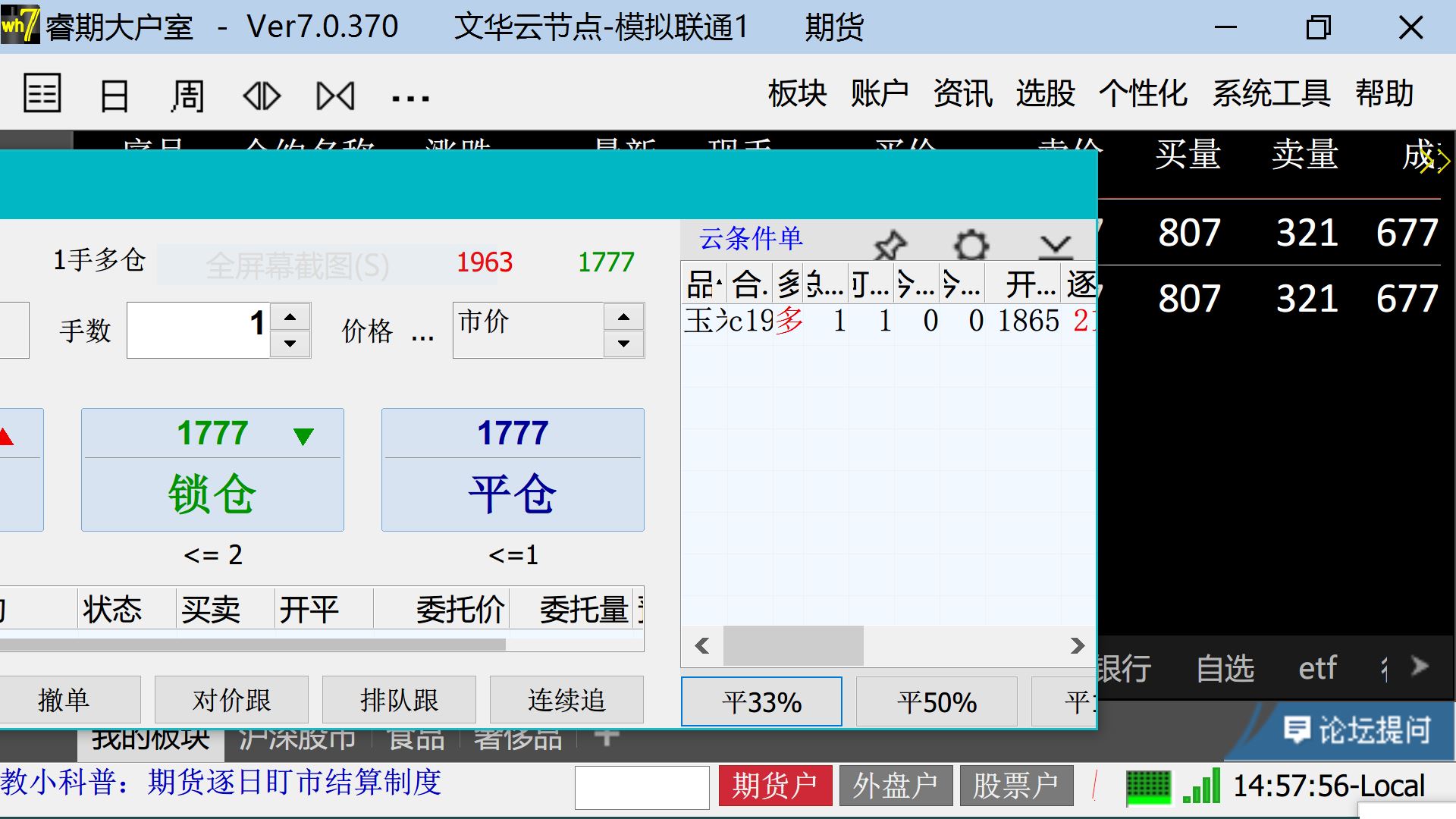The width and height of the screenshot is (1456, 819).
Task: Decrease 手数 with the down stepper
Action: (290, 344)
